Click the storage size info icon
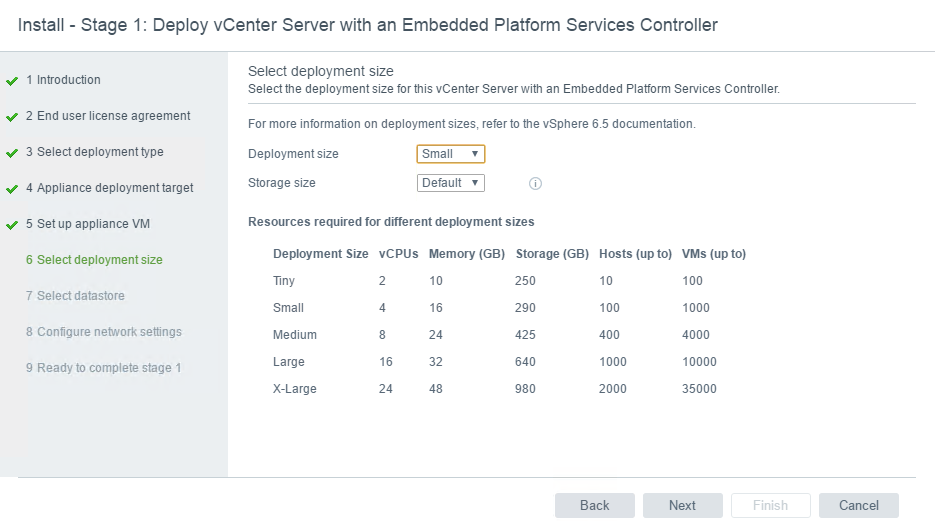Screen dimensions: 935x523 click(535, 184)
